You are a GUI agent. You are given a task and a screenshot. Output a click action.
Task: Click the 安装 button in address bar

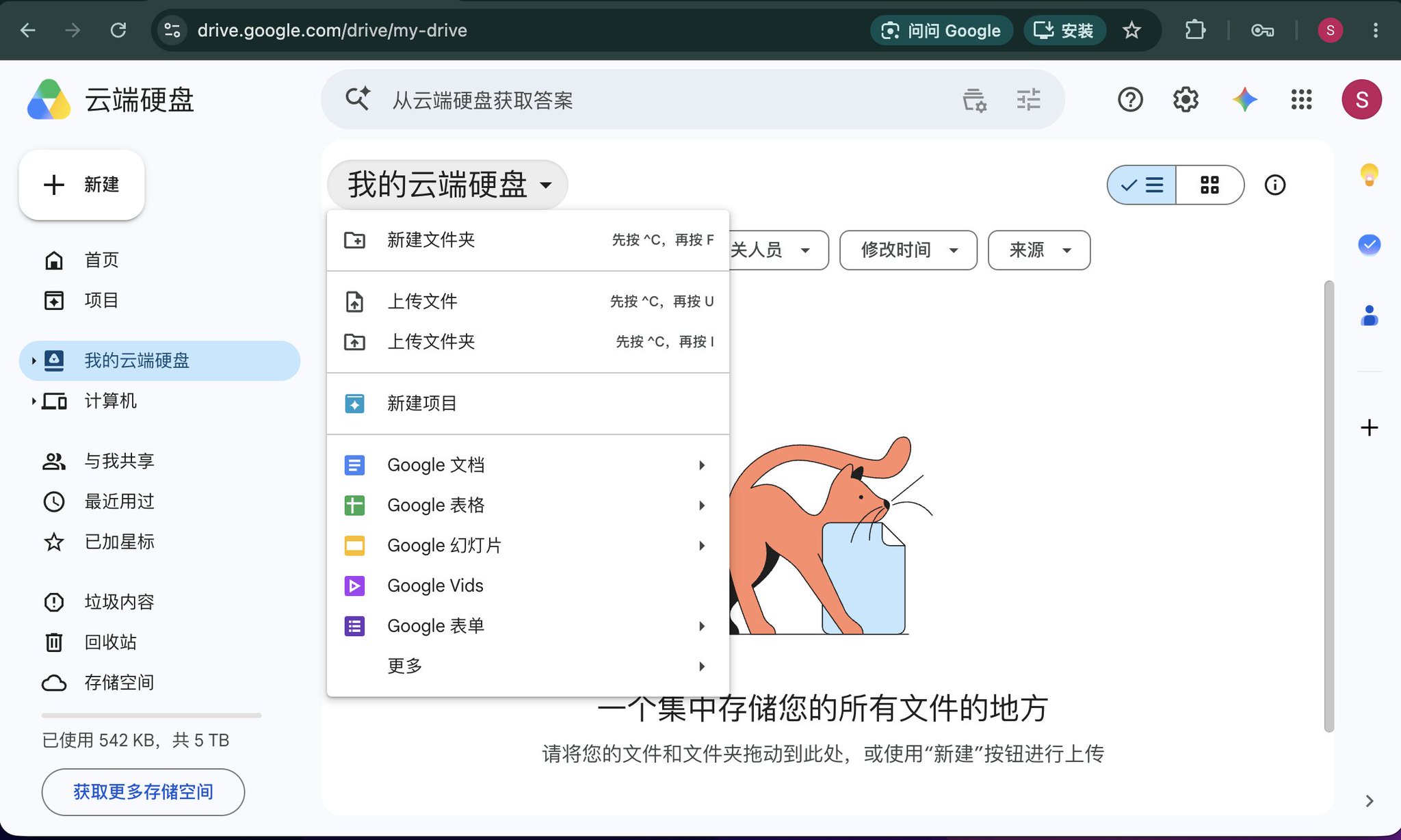tap(1064, 30)
